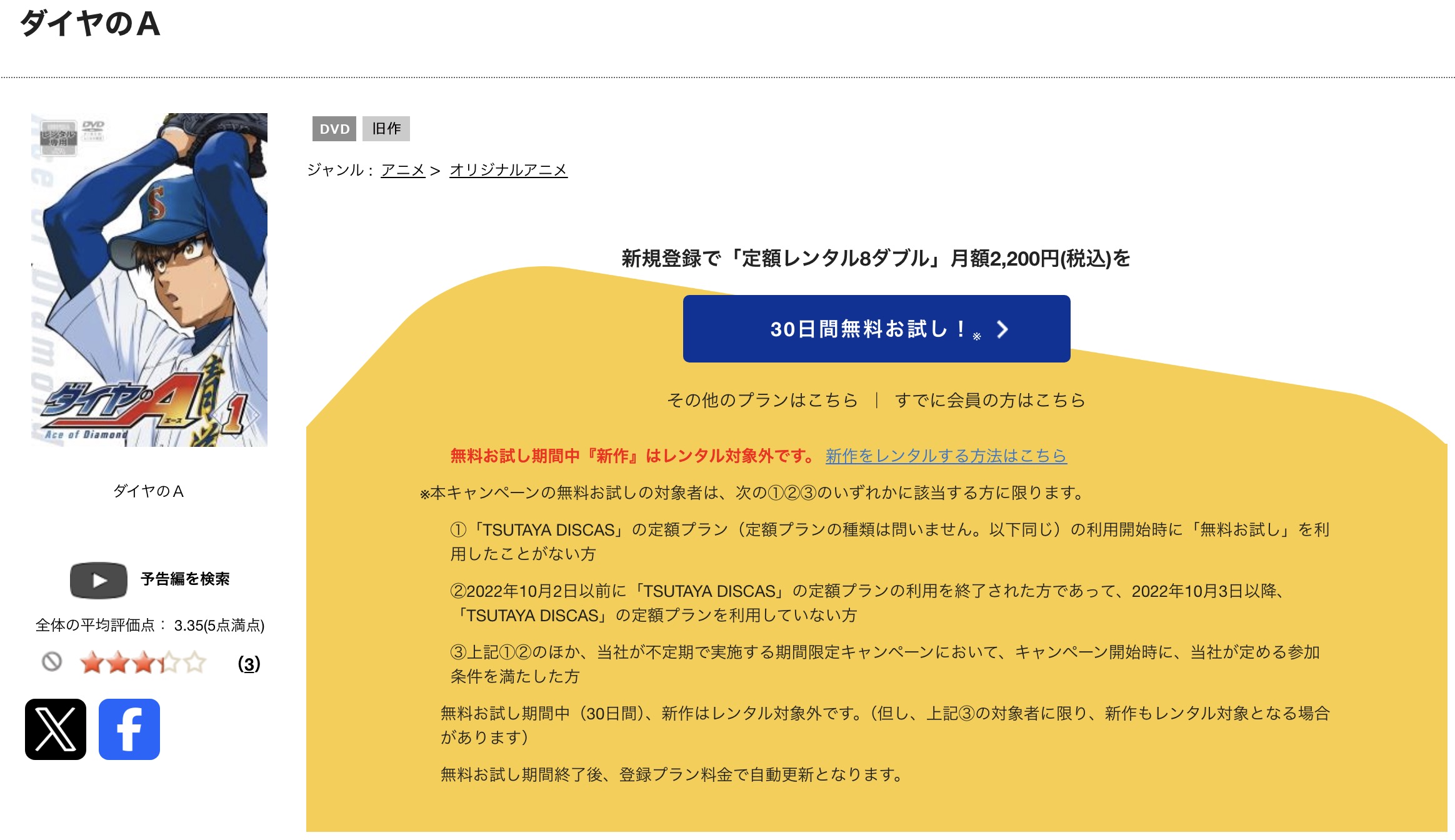Click the trailer search play icon

pos(99,581)
